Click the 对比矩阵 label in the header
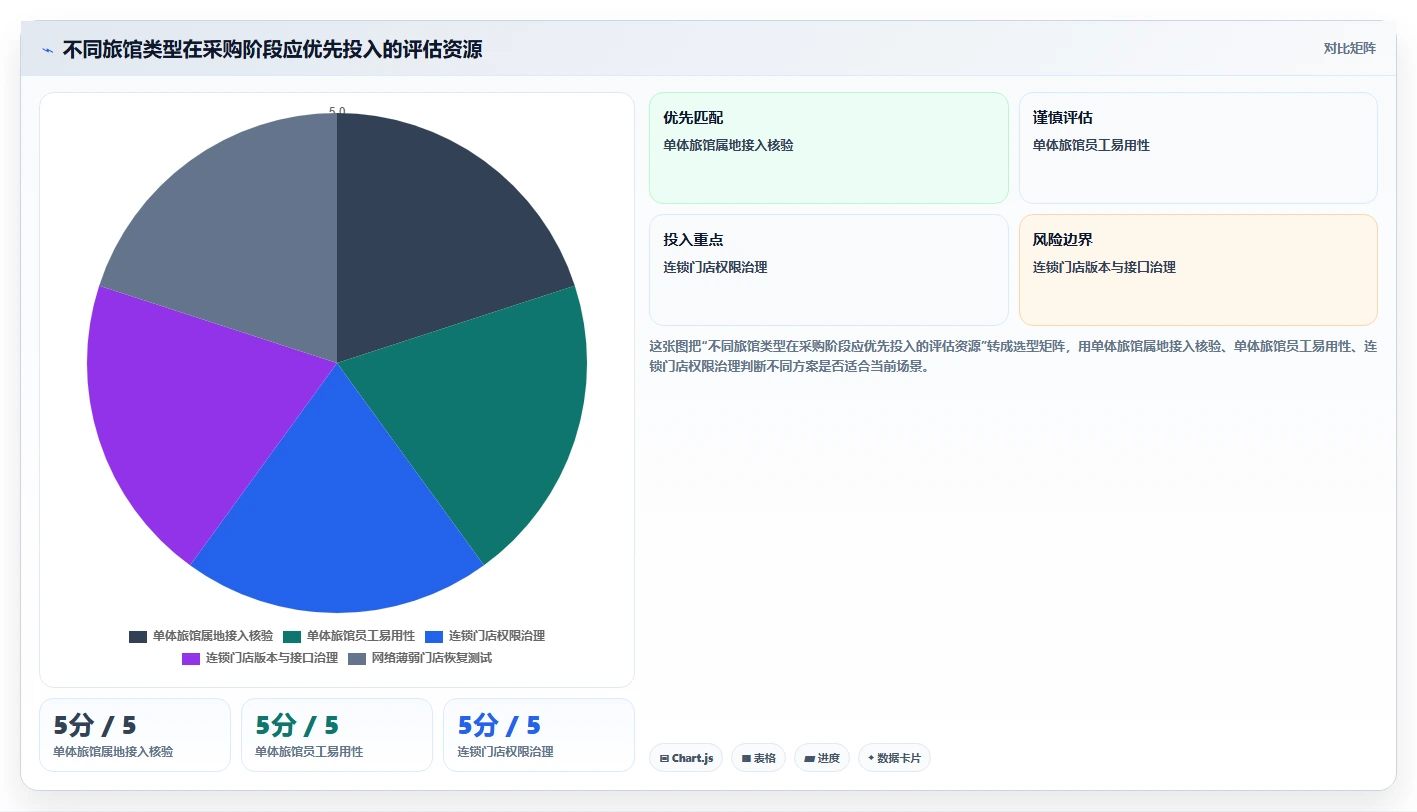 (1349, 48)
